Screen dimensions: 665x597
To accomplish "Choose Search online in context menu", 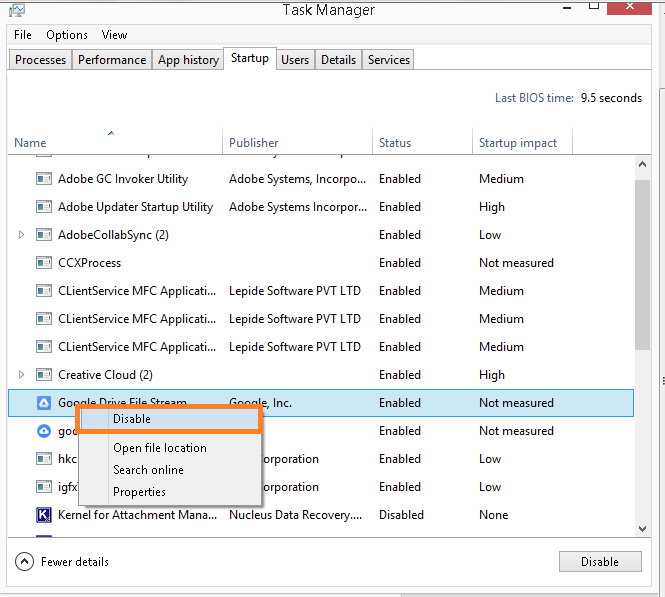I will pos(169,470).
